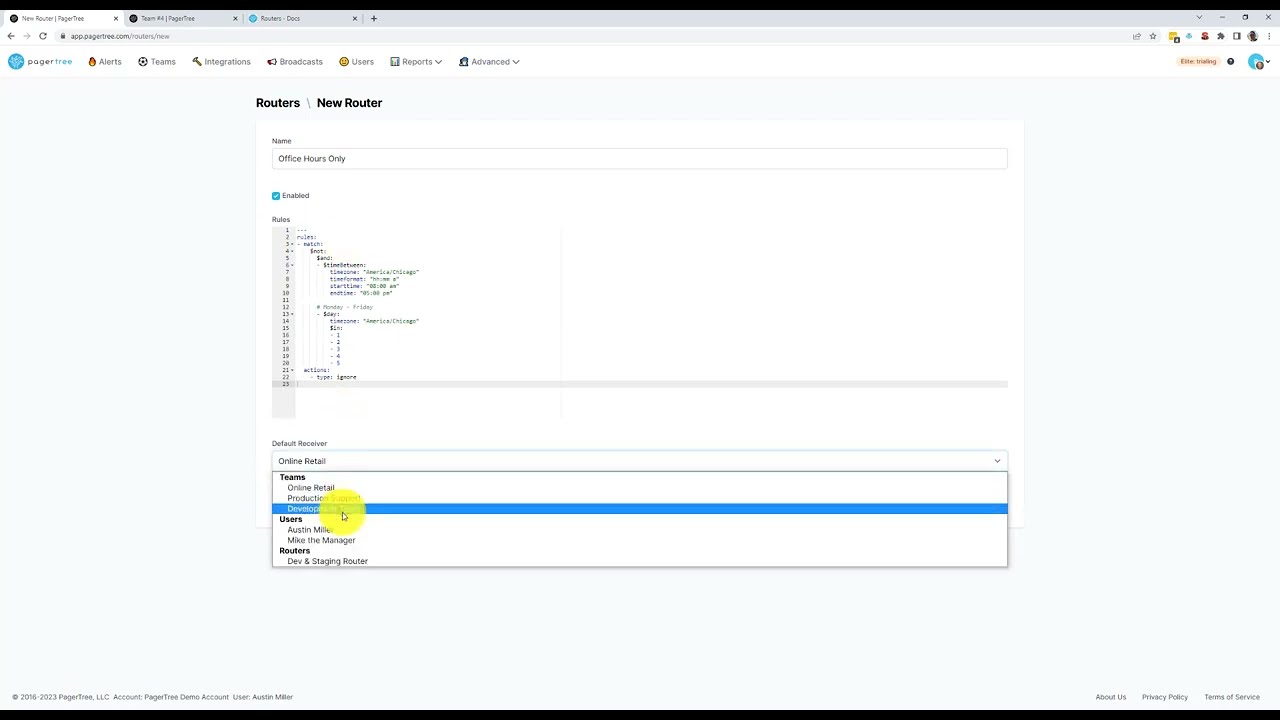Pick Austin Miller as default receiver
This screenshot has height=720, width=1280.
(x=639, y=530)
